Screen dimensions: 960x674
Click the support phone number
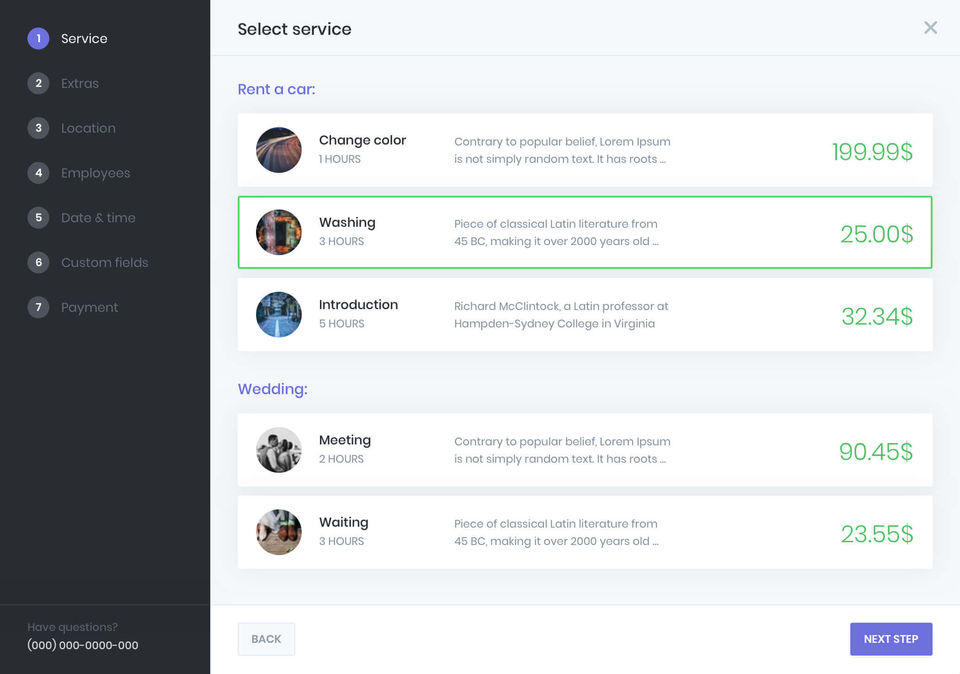coord(83,645)
